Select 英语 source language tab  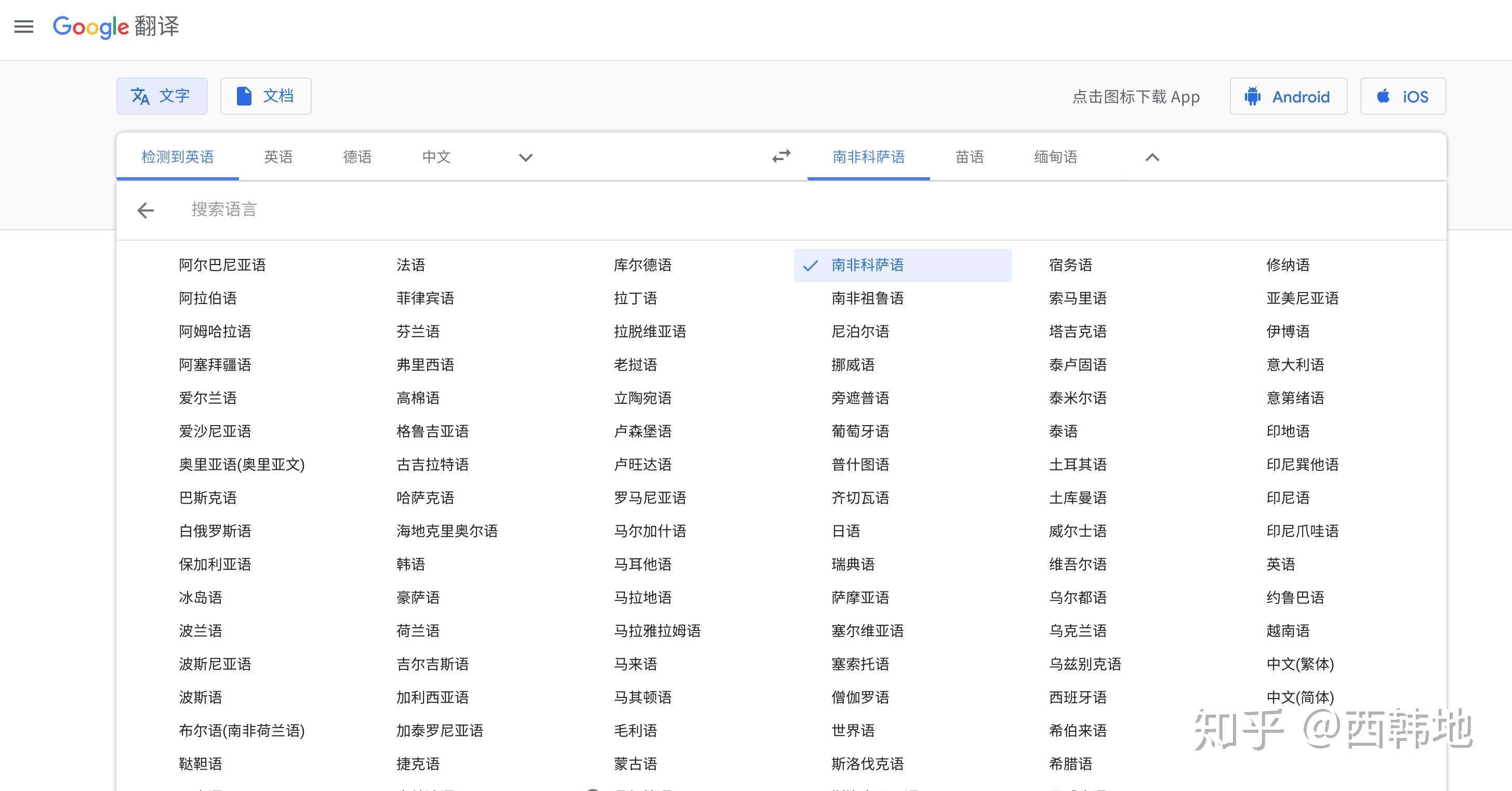(278, 157)
